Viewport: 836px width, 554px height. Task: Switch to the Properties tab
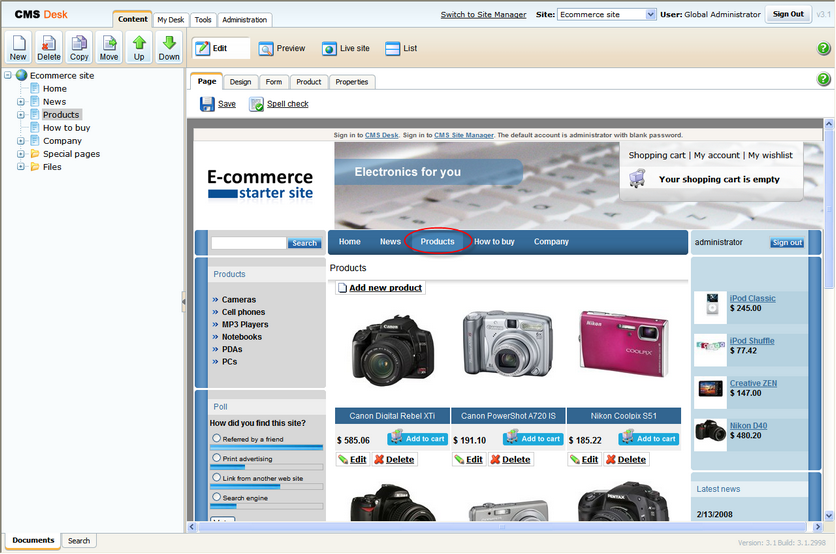pos(352,82)
